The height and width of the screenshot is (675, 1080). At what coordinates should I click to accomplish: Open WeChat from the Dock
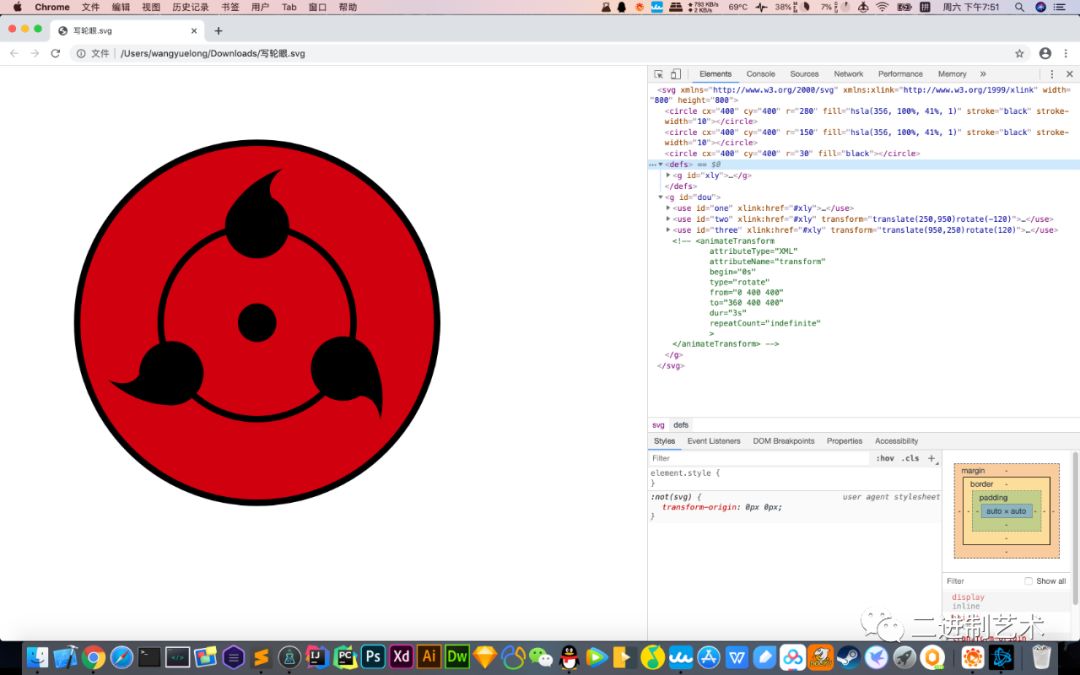[541, 657]
